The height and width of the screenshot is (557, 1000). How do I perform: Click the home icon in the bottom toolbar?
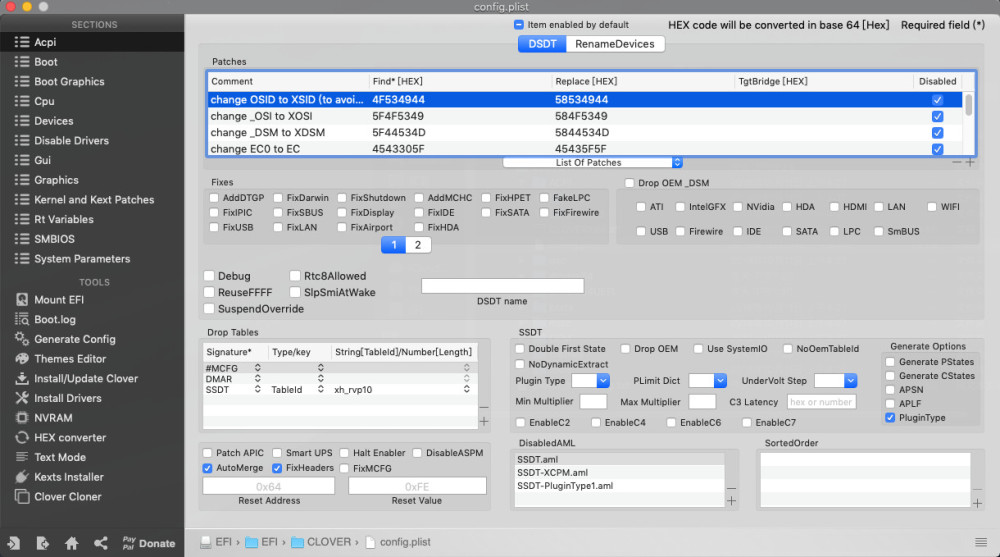click(x=72, y=543)
